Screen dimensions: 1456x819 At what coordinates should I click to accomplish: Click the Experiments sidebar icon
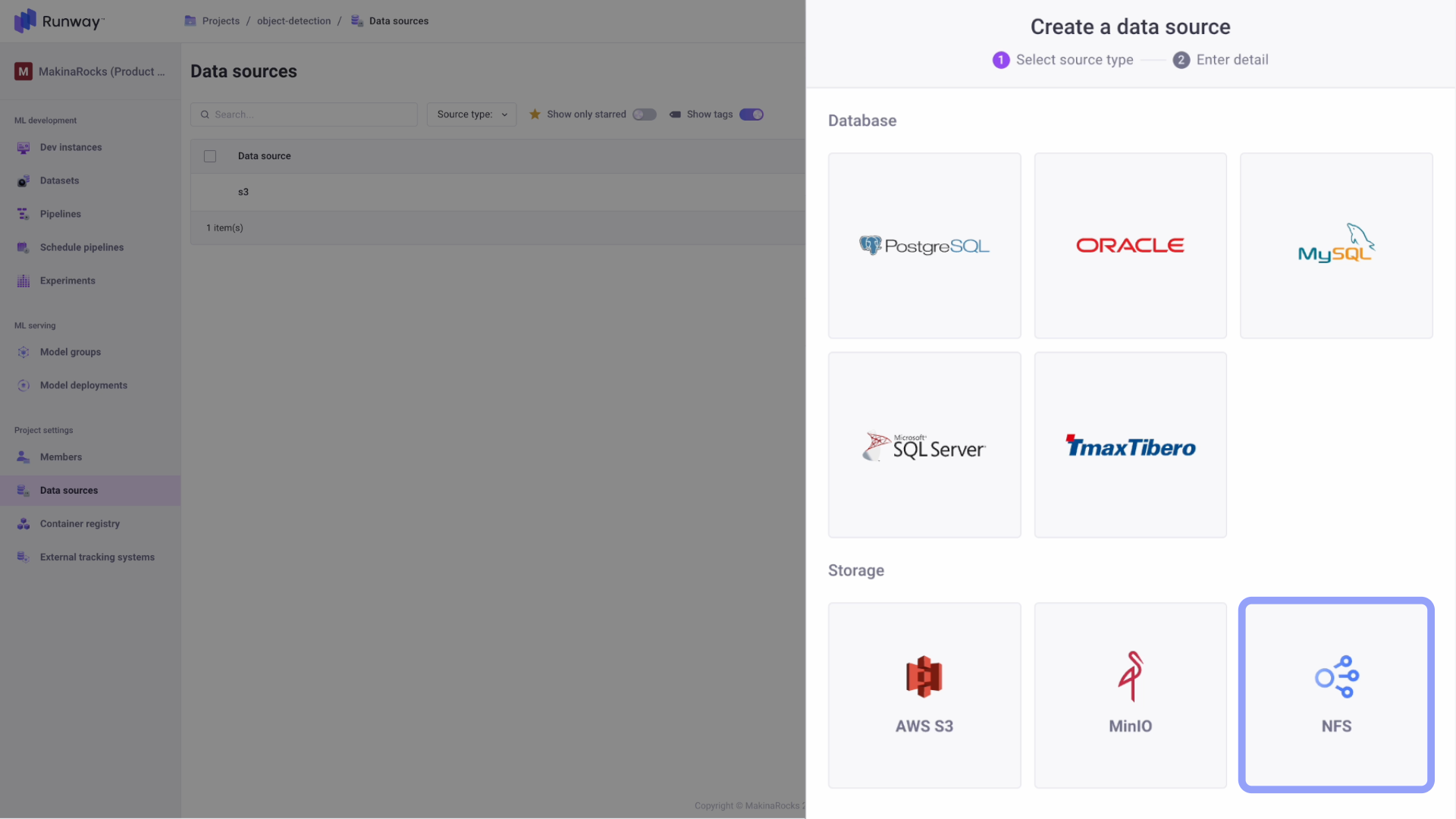coord(24,281)
